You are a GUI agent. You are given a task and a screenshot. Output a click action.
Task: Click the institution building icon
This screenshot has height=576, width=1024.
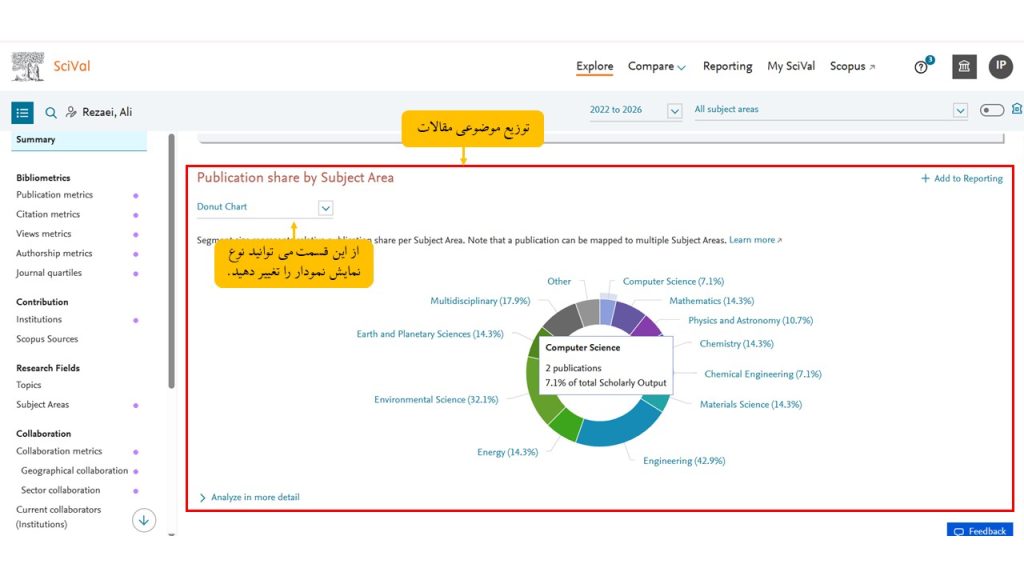[x=964, y=67]
